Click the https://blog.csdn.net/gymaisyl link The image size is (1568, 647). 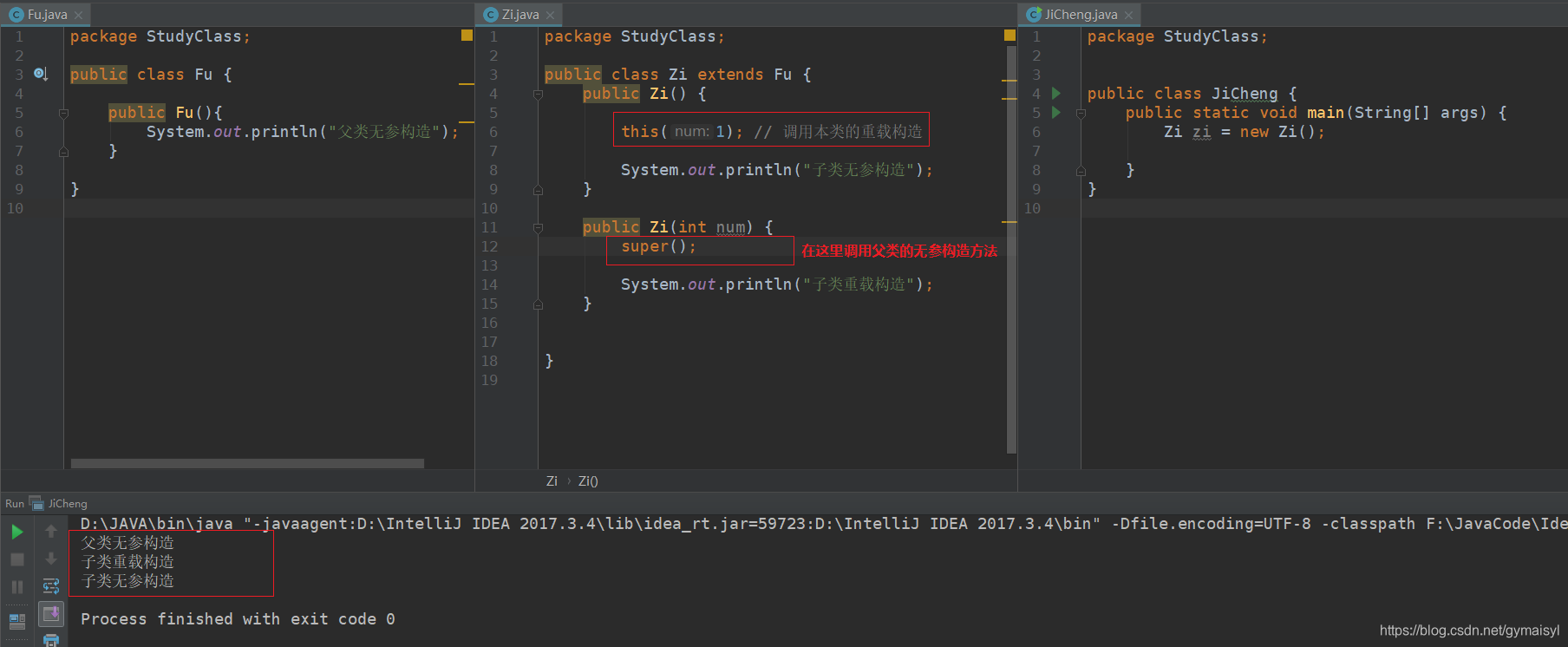click(x=1469, y=631)
